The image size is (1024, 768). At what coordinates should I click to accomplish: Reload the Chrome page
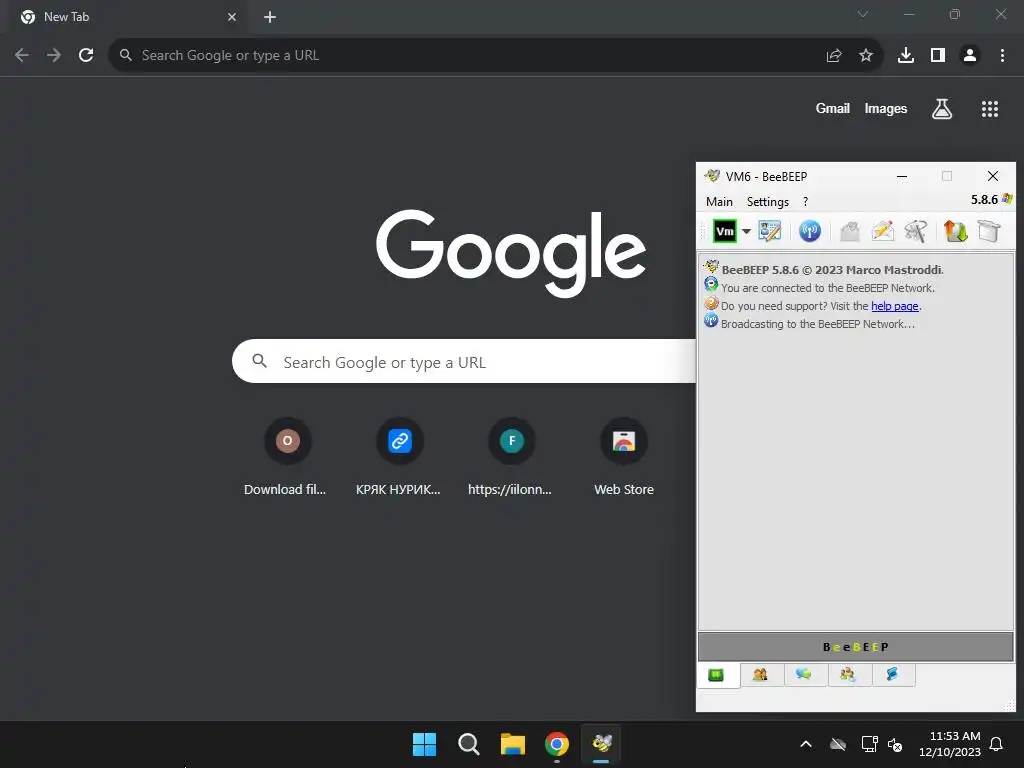point(86,56)
